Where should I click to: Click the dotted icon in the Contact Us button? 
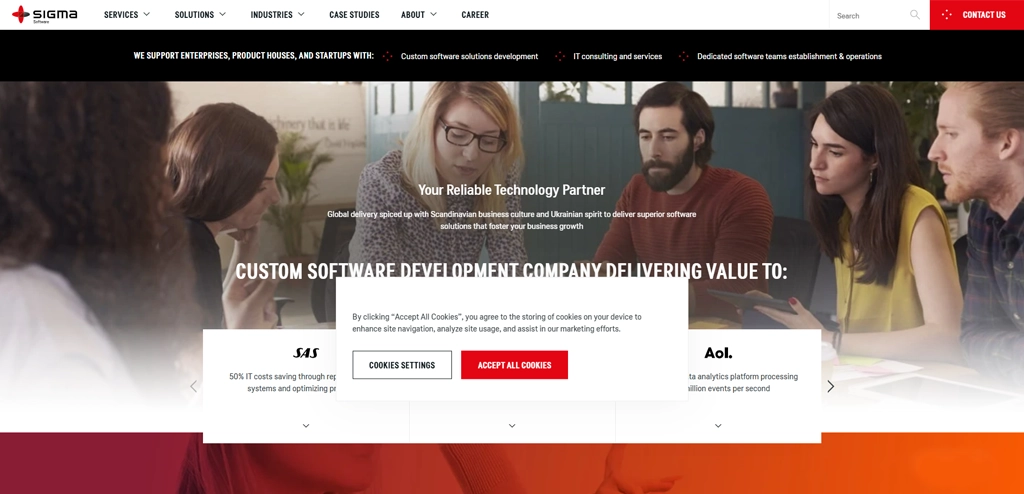(x=947, y=14)
